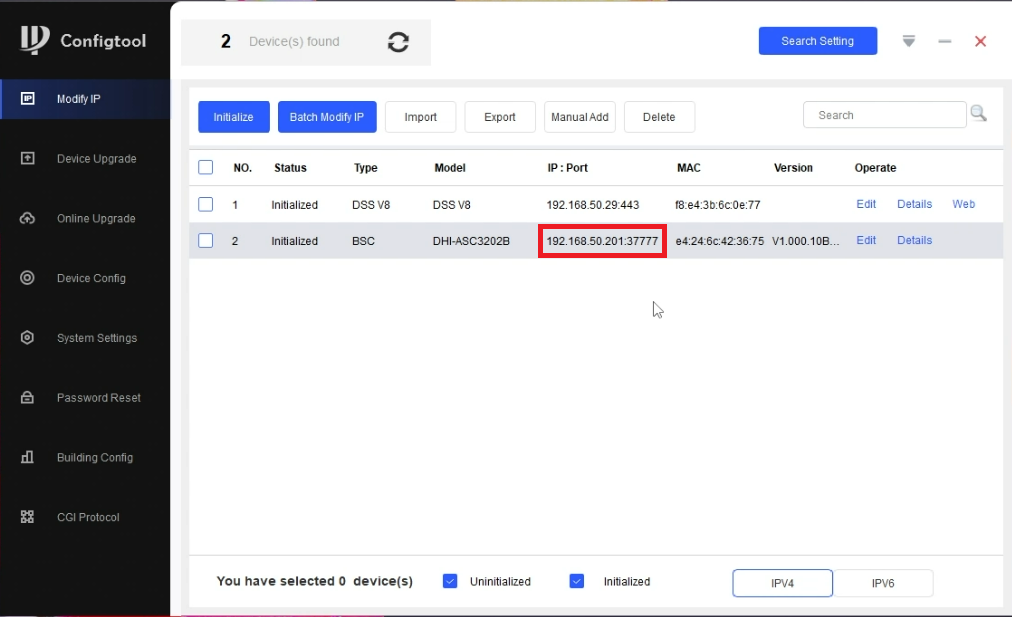Untick the Uninitialized filter checkbox
The width and height of the screenshot is (1012, 617).
coord(450,581)
